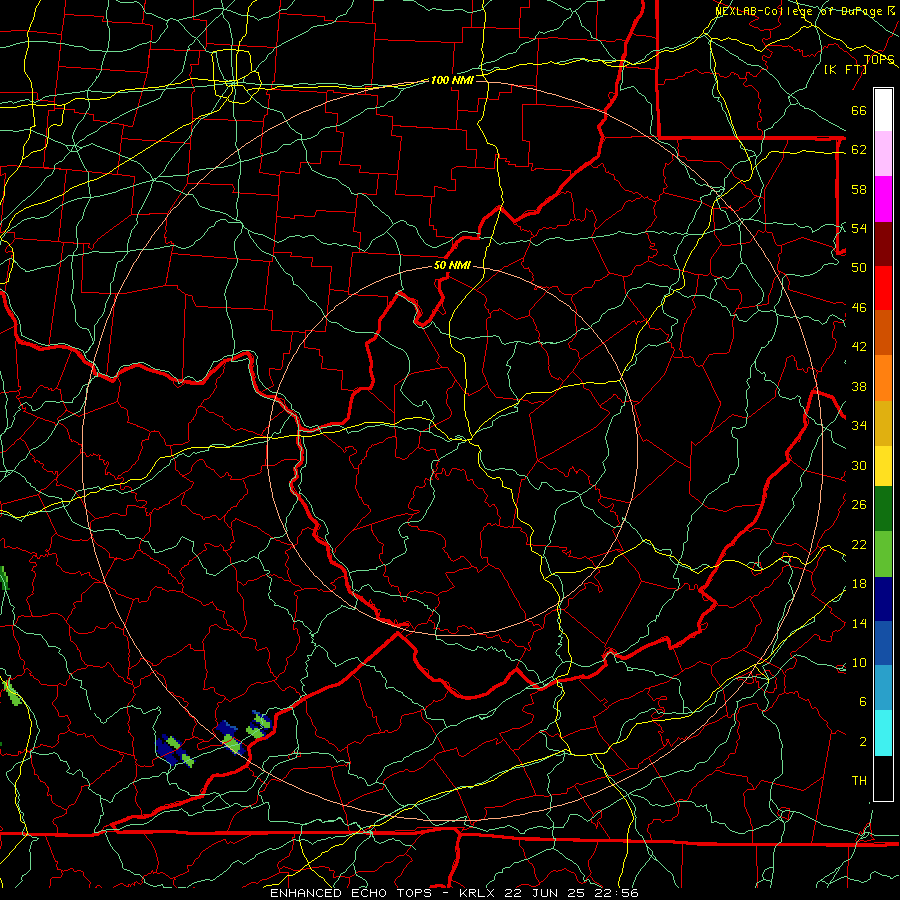900x900 pixels.
Task: Select the light green legend swatch
Action: point(883,554)
